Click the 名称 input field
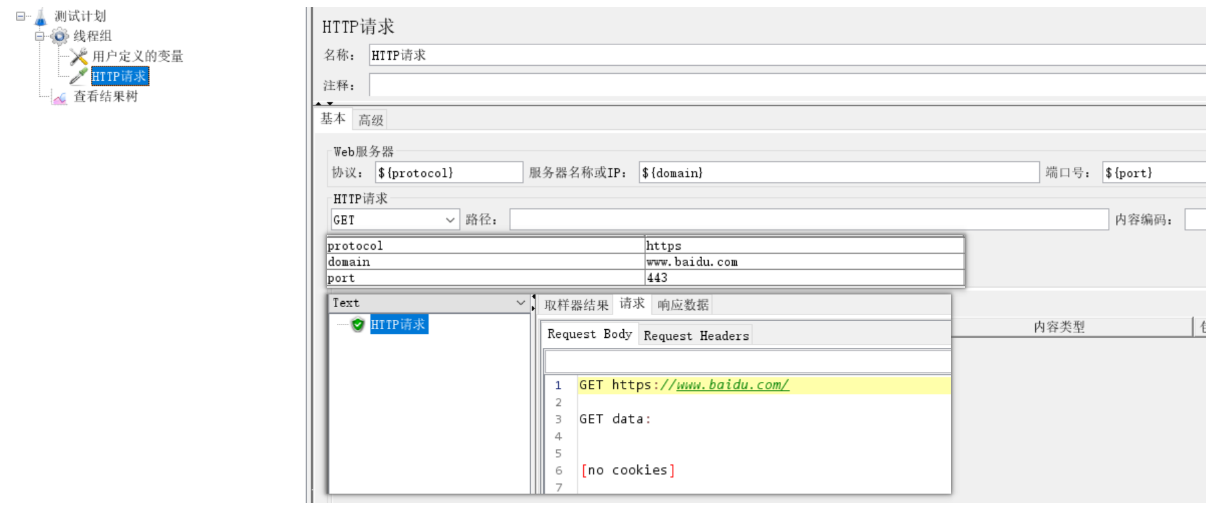 click(786, 55)
